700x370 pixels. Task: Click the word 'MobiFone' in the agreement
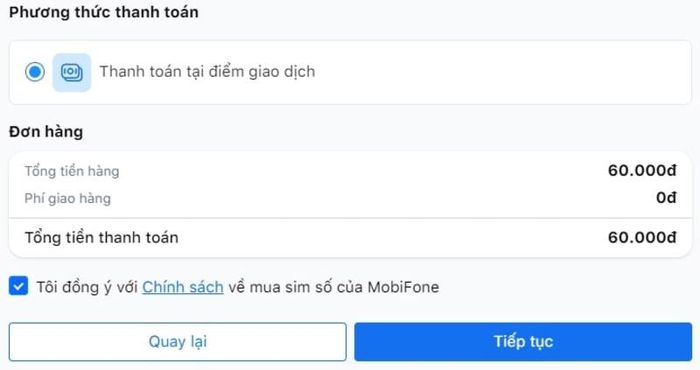click(x=403, y=287)
